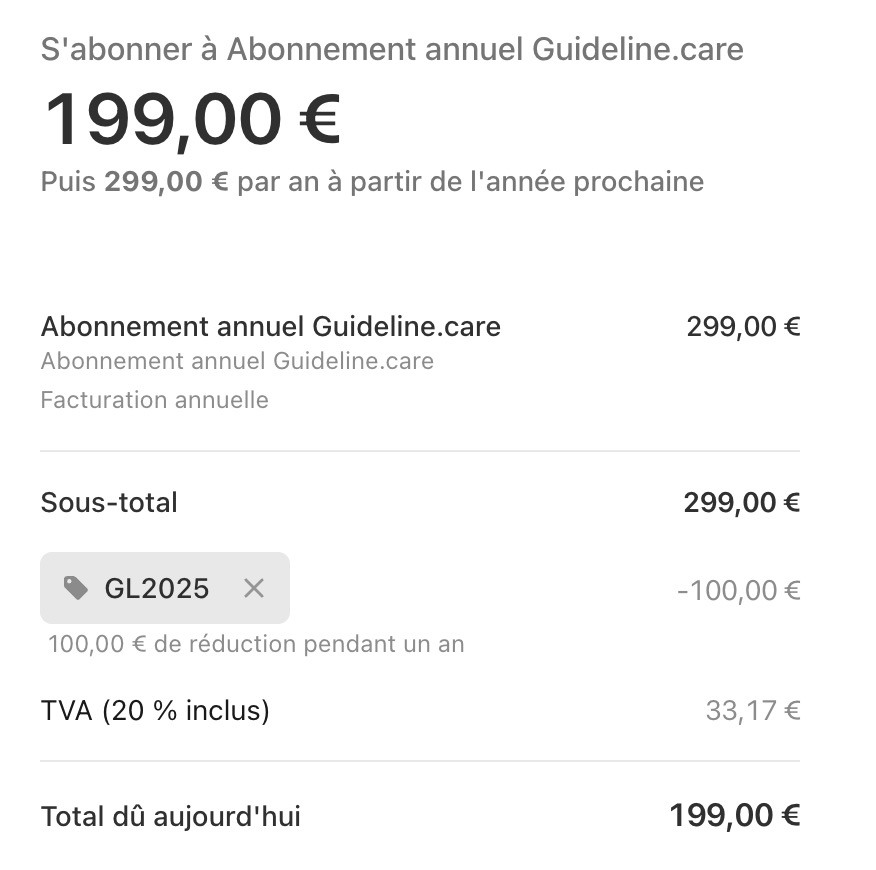Click bold Abonnement annuel Guideline.care product name
This screenshot has width=876, height=870.
coord(270,326)
